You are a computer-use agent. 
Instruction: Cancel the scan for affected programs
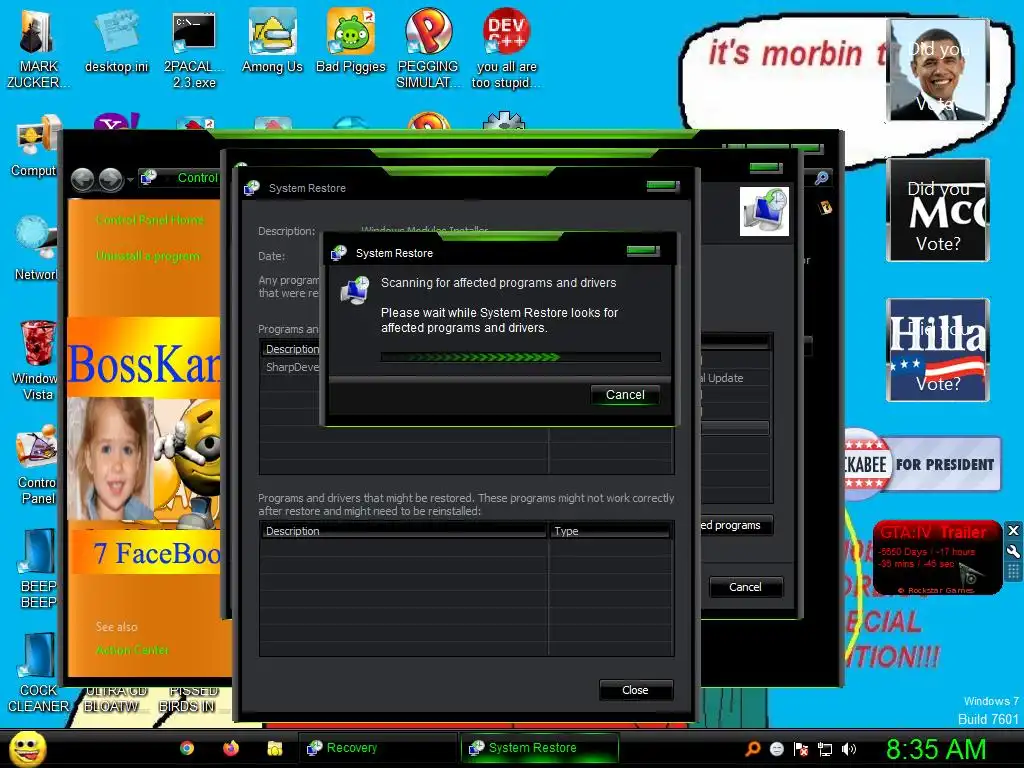[625, 394]
